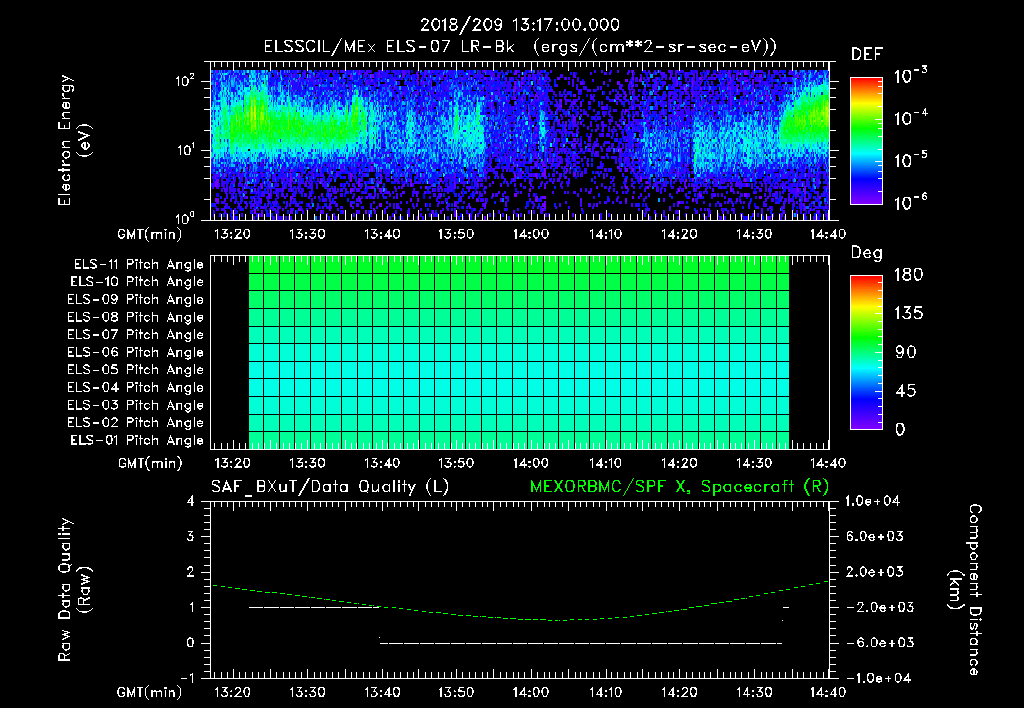Click 13:30 tick label under pitch angle panel
The image size is (1024, 708).
point(307,464)
